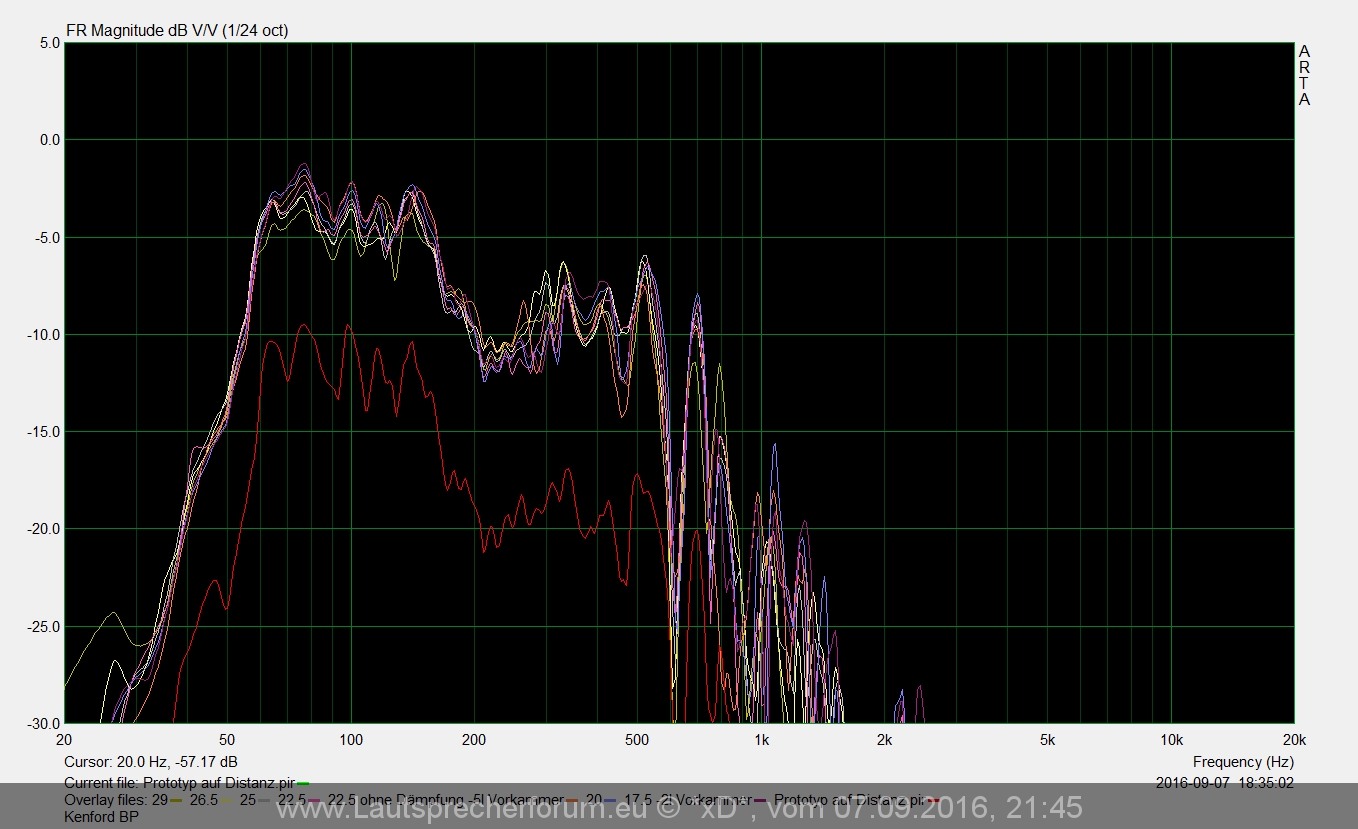Click the Frequency (Hz) axis label

coord(1243,762)
